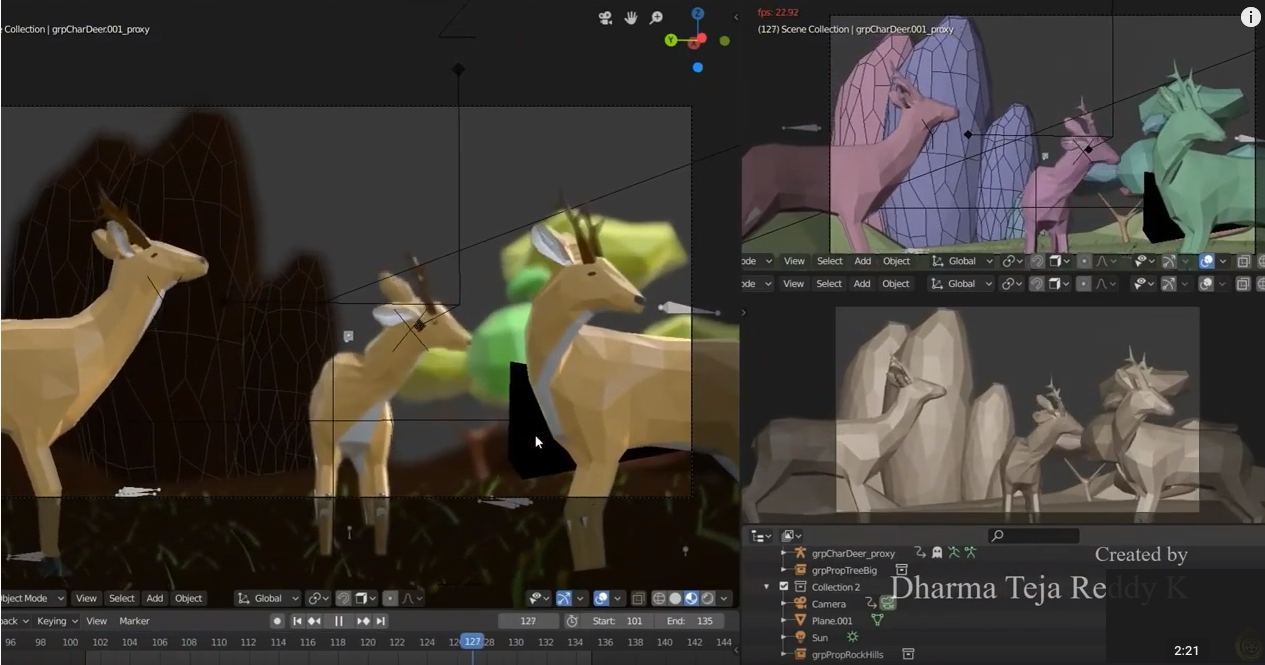Toggle overlays in the left viewport

(x=602, y=598)
